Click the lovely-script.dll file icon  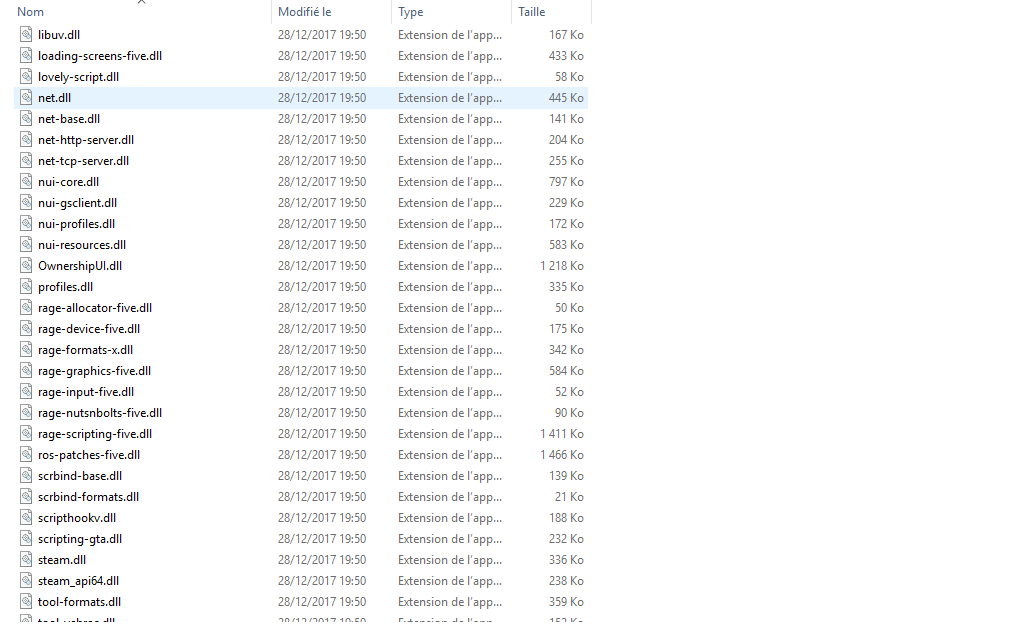[26, 76]
